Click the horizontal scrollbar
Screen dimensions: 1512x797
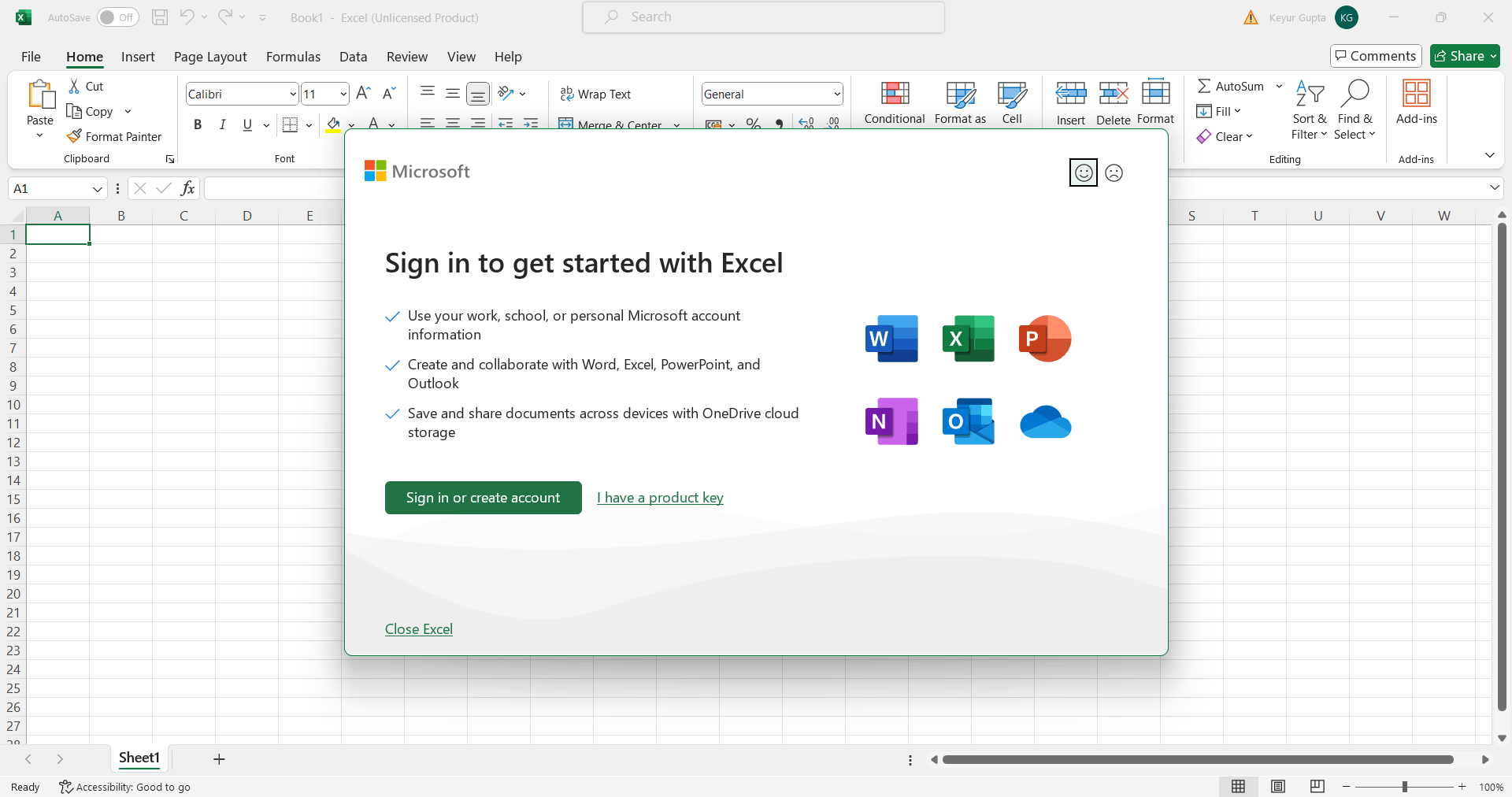pyautogui.click(x=1198, y=760)
